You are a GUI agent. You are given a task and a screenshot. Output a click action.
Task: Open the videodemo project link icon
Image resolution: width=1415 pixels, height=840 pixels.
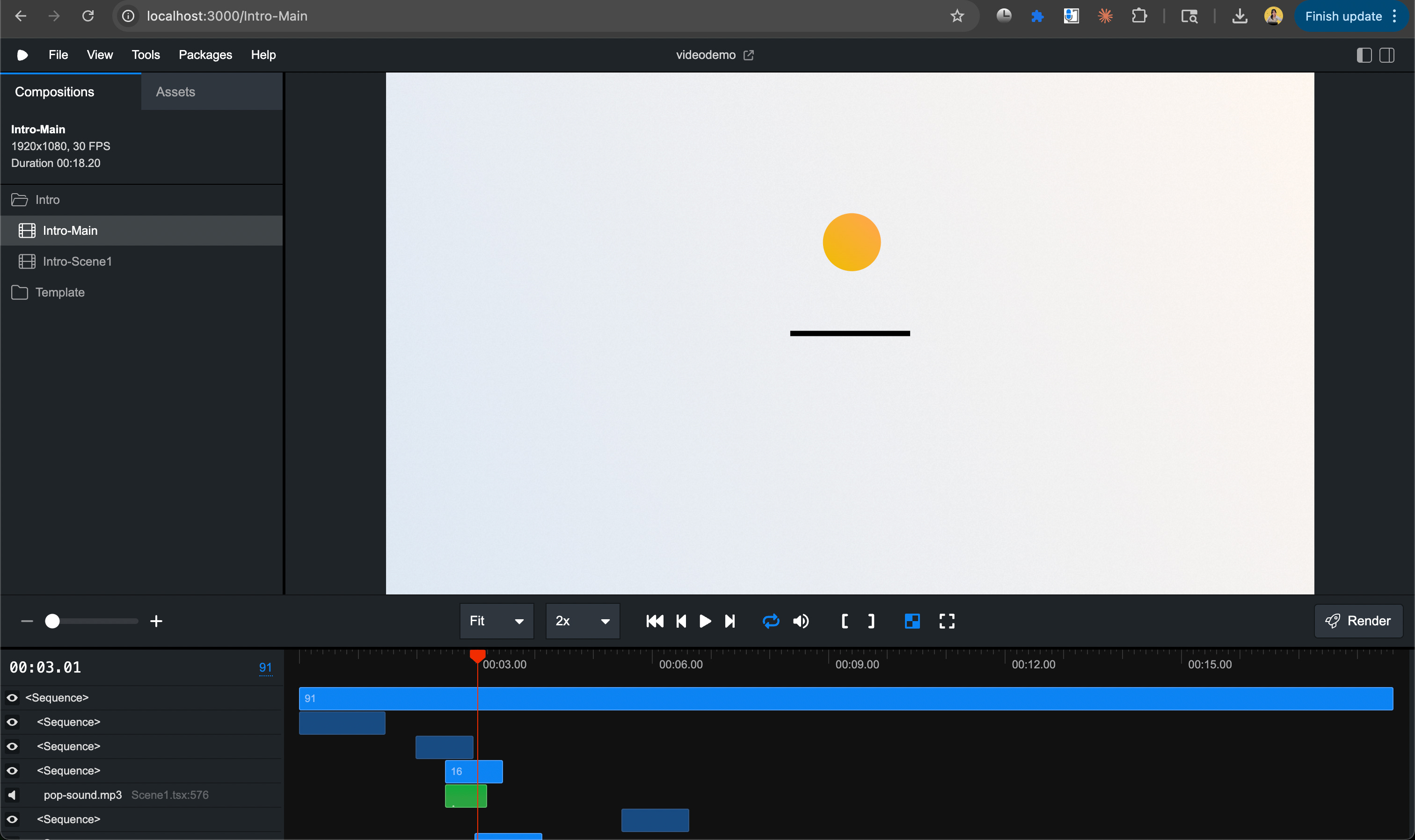click(x=748, y=55)
